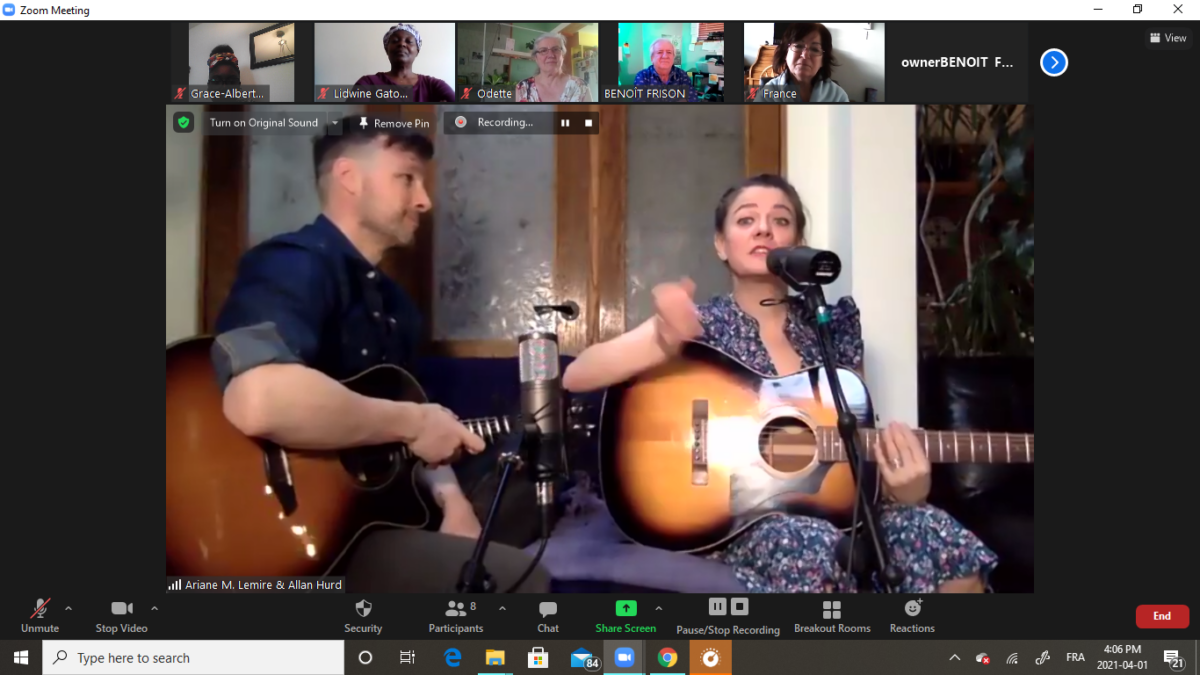The width and height of the screenshot is (1200, 675).
Task: Click the red End button
Action: (x=1162, y=616)
